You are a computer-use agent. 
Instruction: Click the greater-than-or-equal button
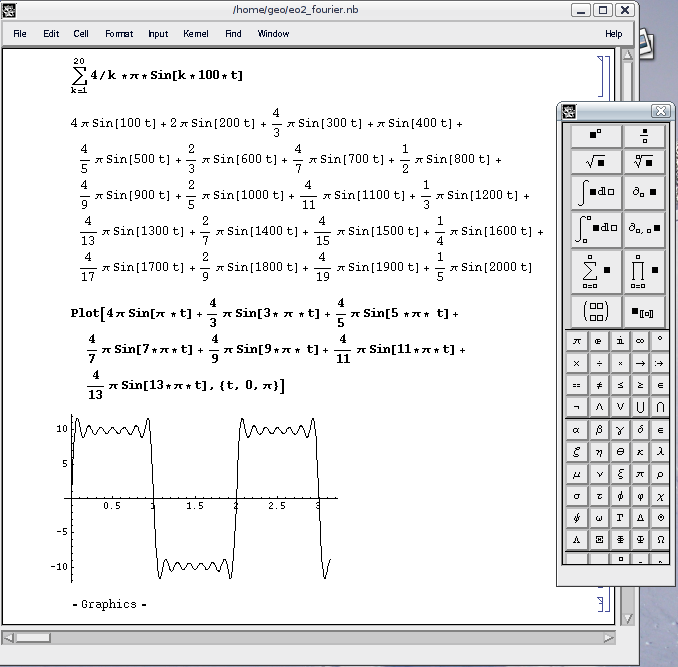coord(640,385)
